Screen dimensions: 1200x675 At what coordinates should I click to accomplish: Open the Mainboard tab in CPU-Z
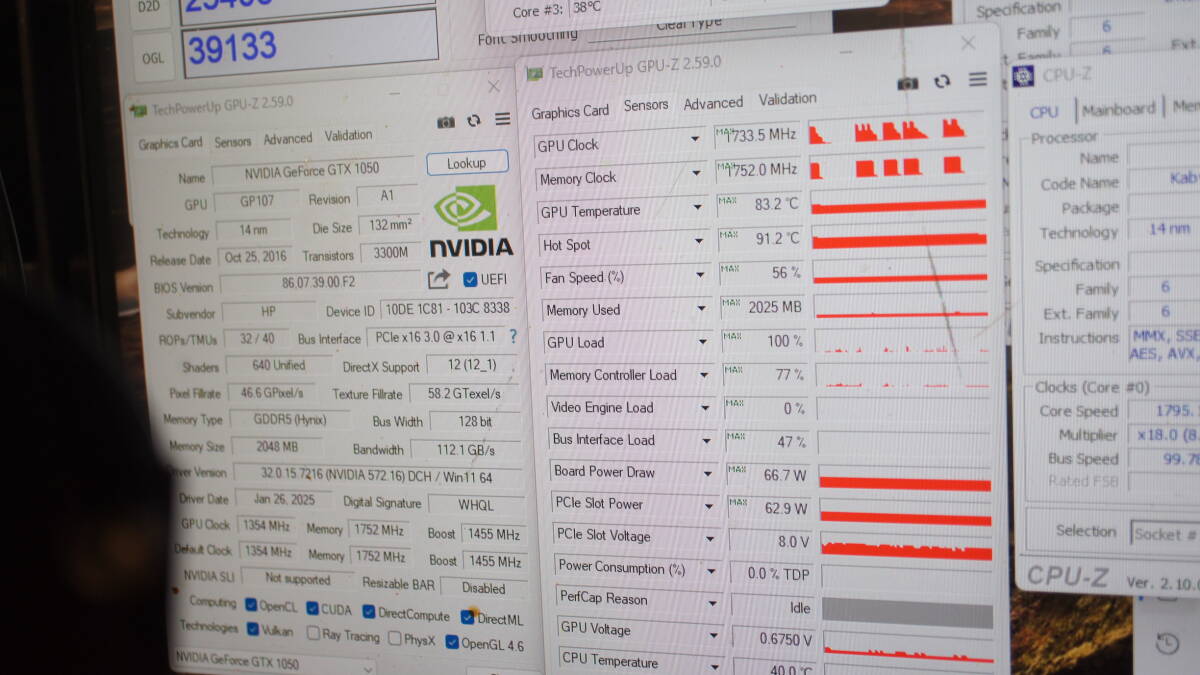(x=1119, y=109)
